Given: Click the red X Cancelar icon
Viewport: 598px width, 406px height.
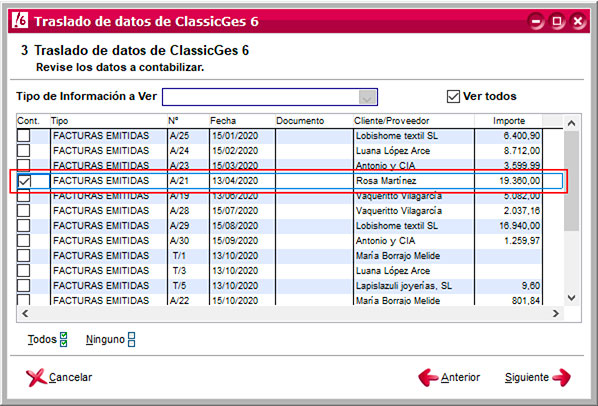Looking at the screenshot, I should (x=36, y=377).
